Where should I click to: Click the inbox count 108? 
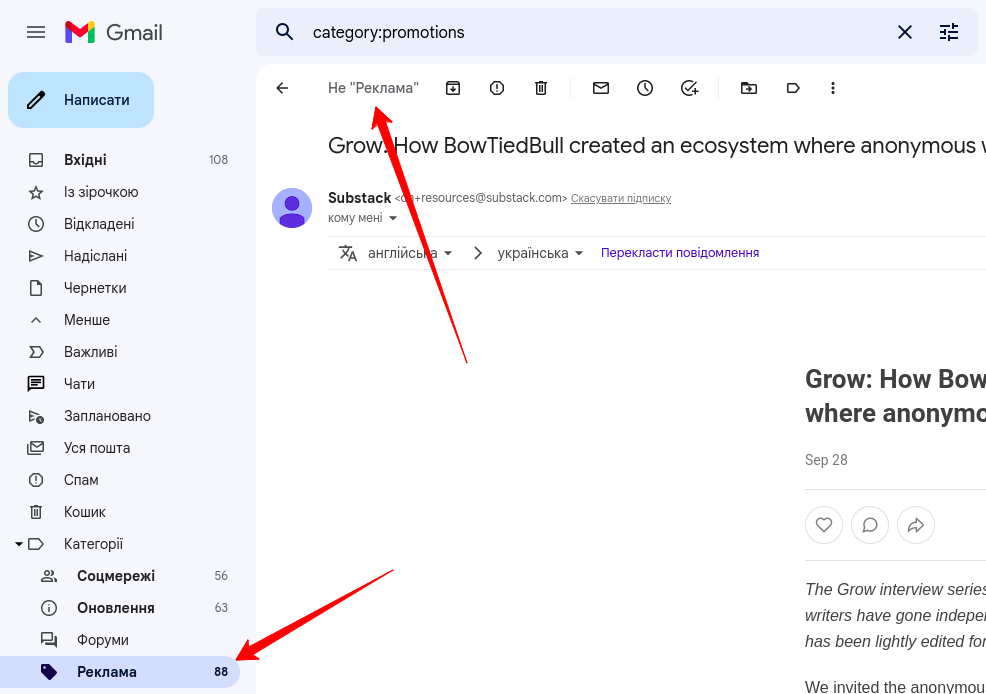point(218,160)
